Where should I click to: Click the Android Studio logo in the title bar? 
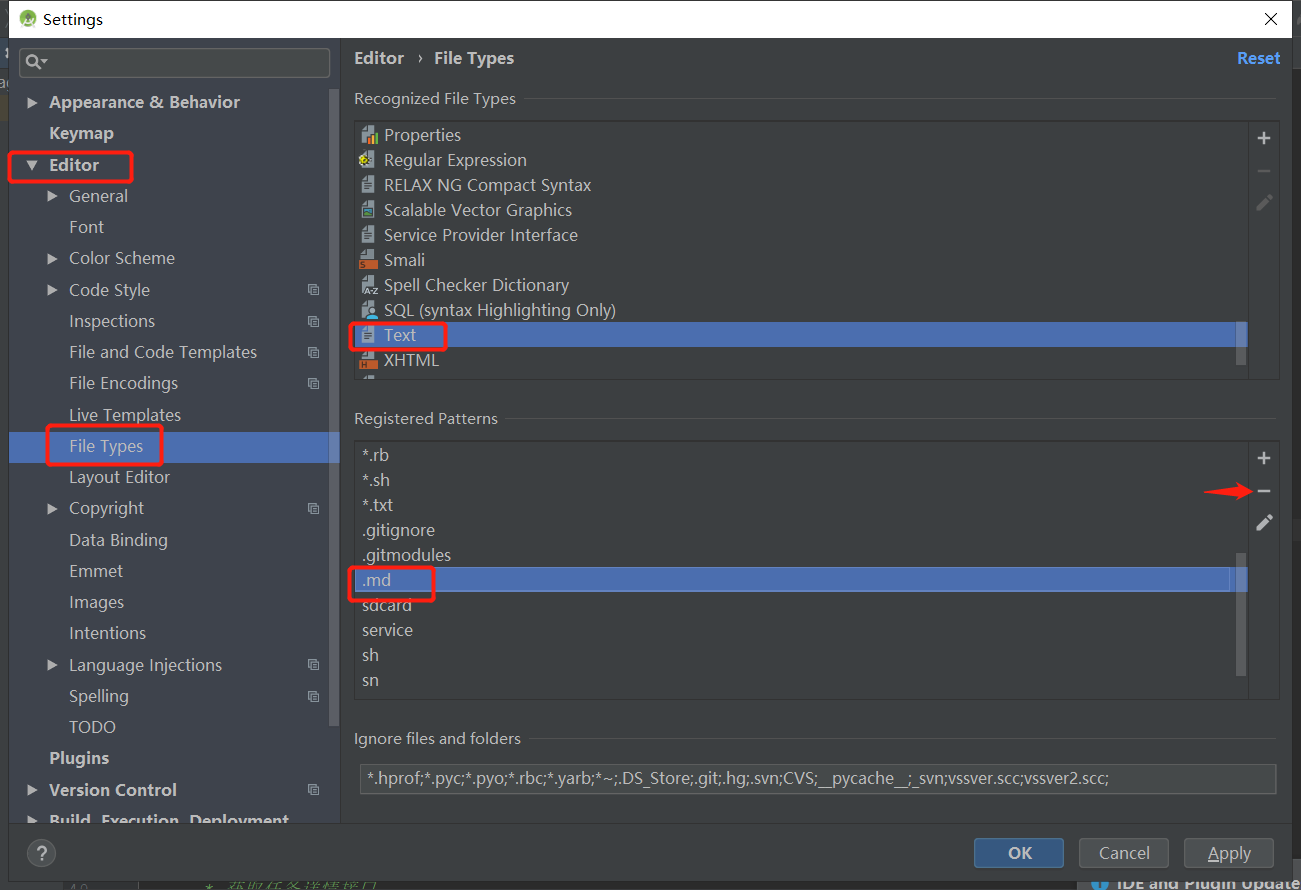point(28,18)
